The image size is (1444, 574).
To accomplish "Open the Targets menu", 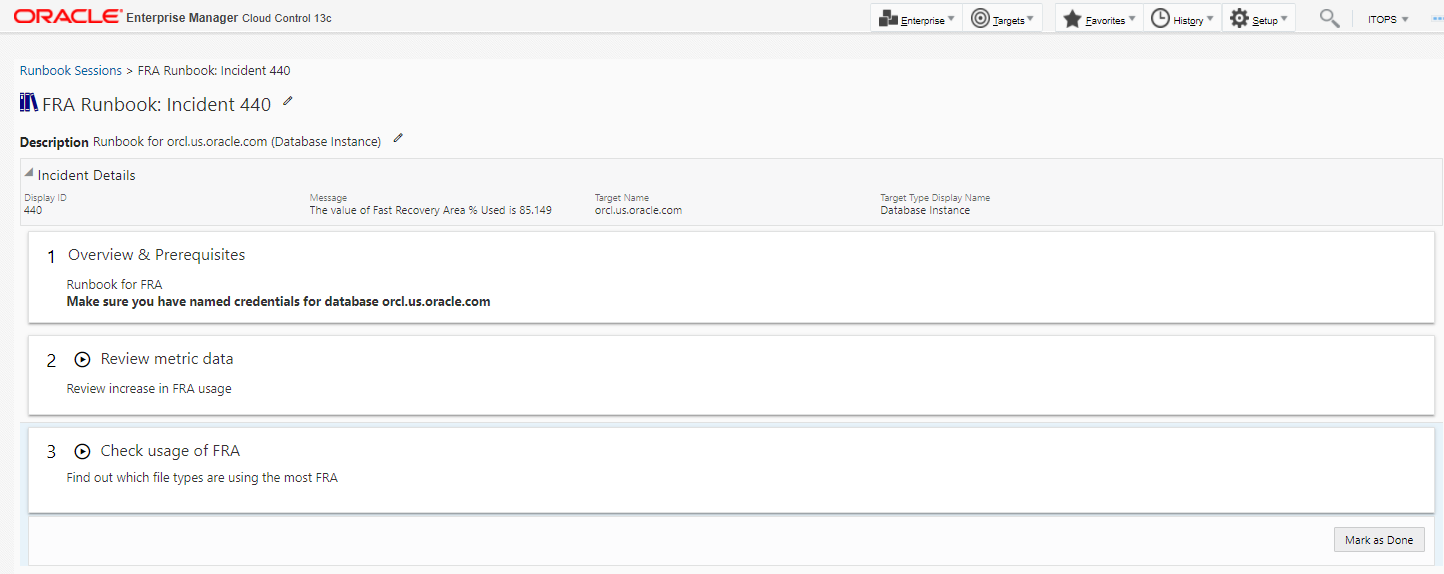I will pyautogui.click(x=1002, y=18).
